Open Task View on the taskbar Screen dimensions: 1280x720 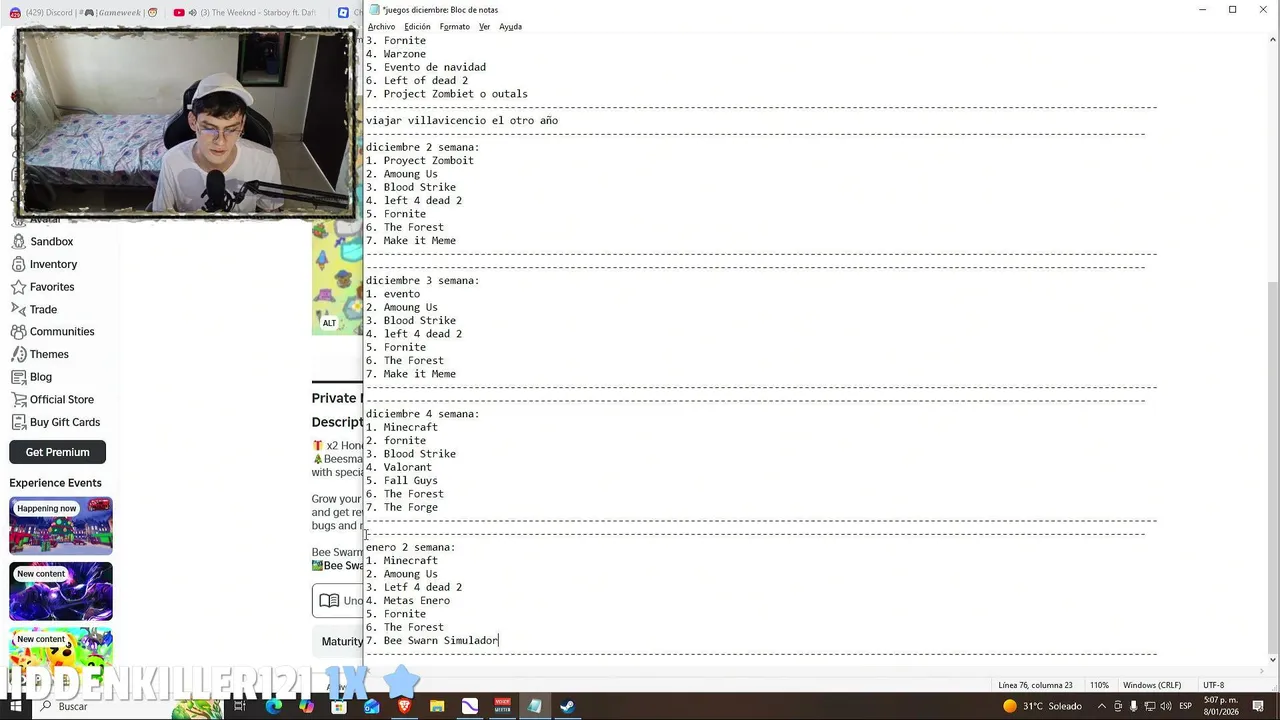(240, 706)
